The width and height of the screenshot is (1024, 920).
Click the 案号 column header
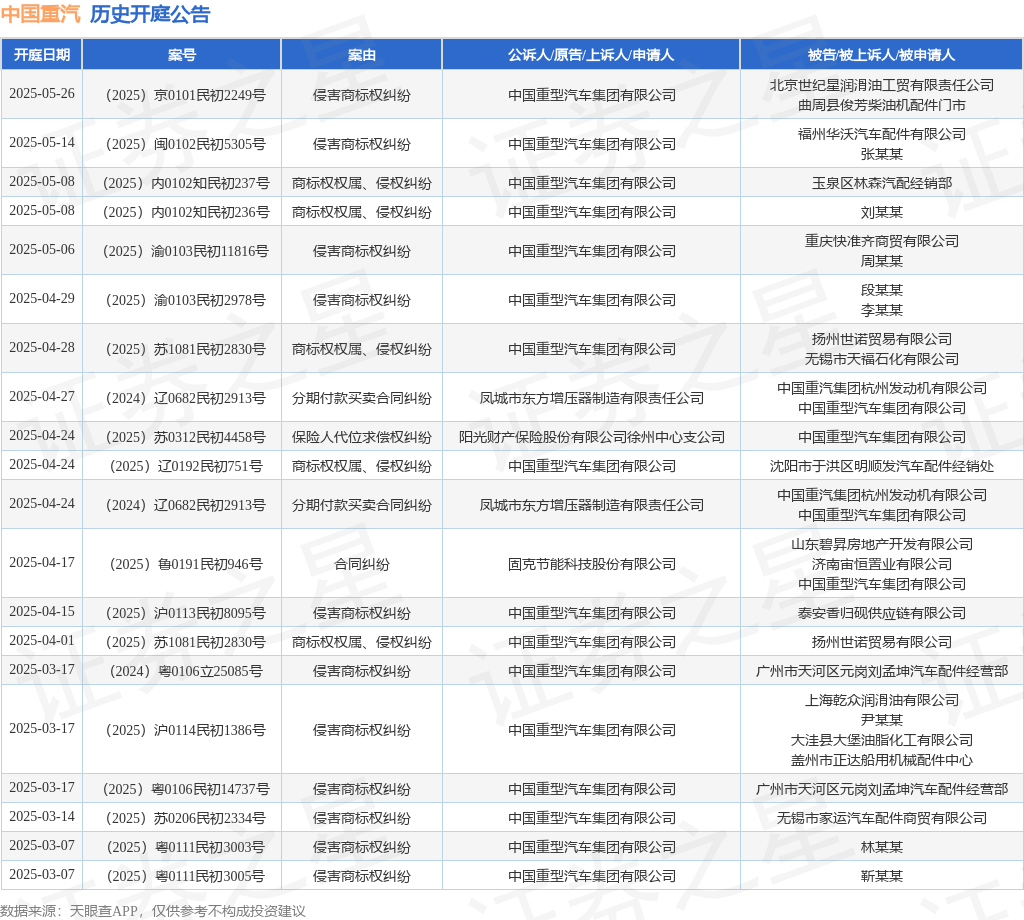pyautogui.click(x=182, y=55)
